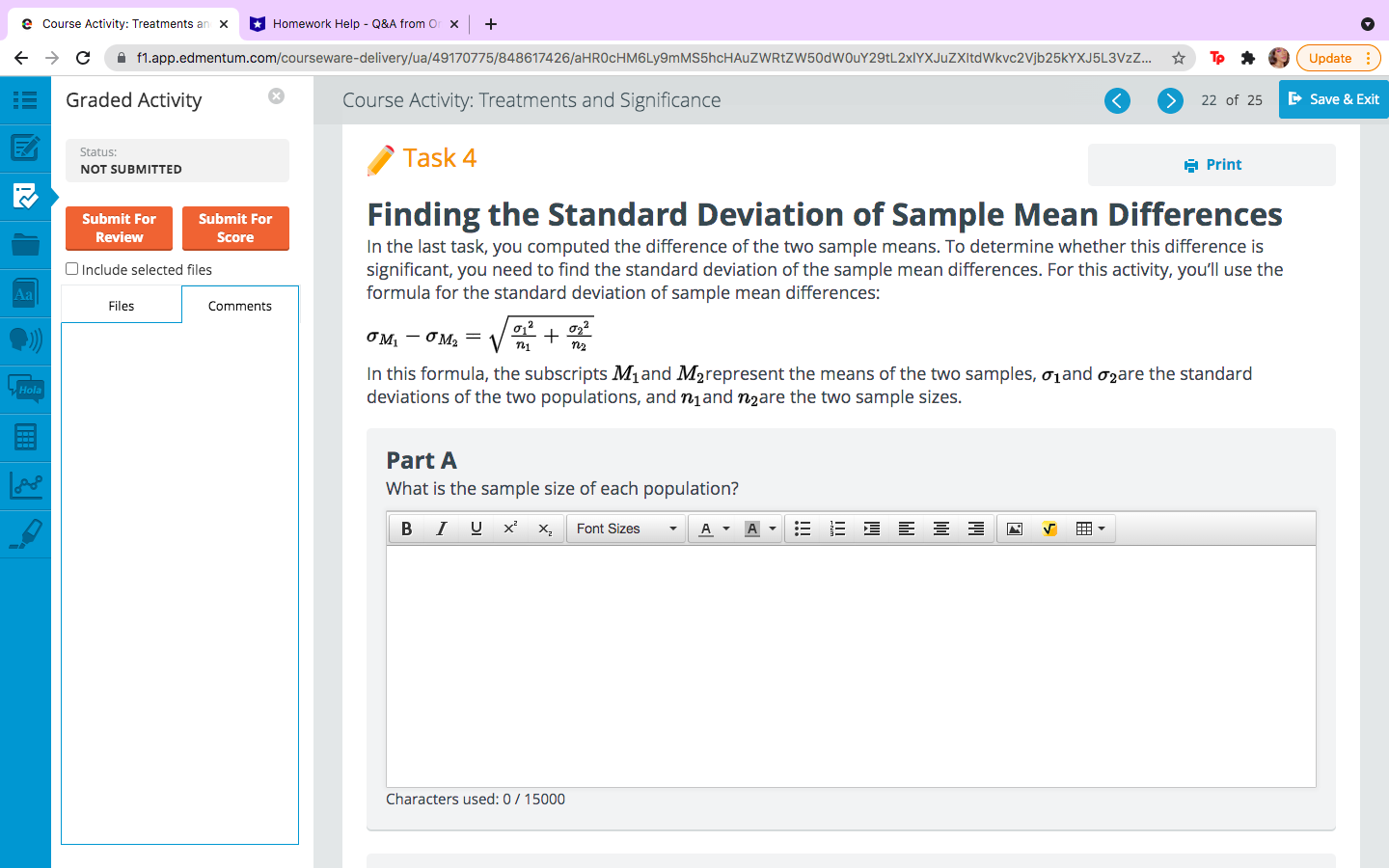
Task: Select the graded activity checklist icon
Action: click(x=25, y=196)
